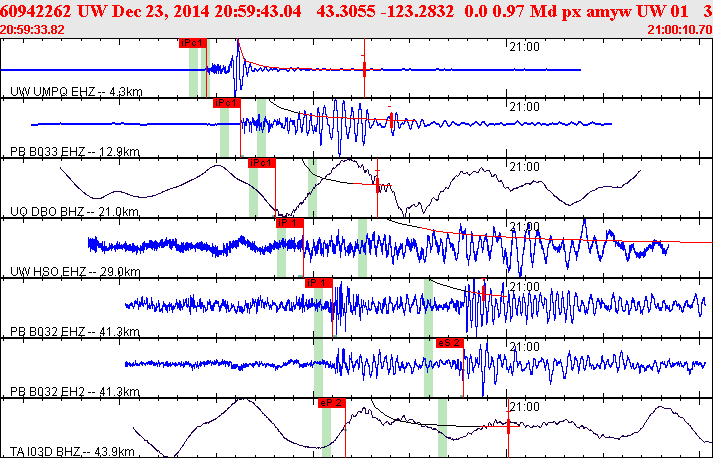Click the red coda end marker on UMPQ trace
The image size is (713, 458).
[x=364, y=69]
